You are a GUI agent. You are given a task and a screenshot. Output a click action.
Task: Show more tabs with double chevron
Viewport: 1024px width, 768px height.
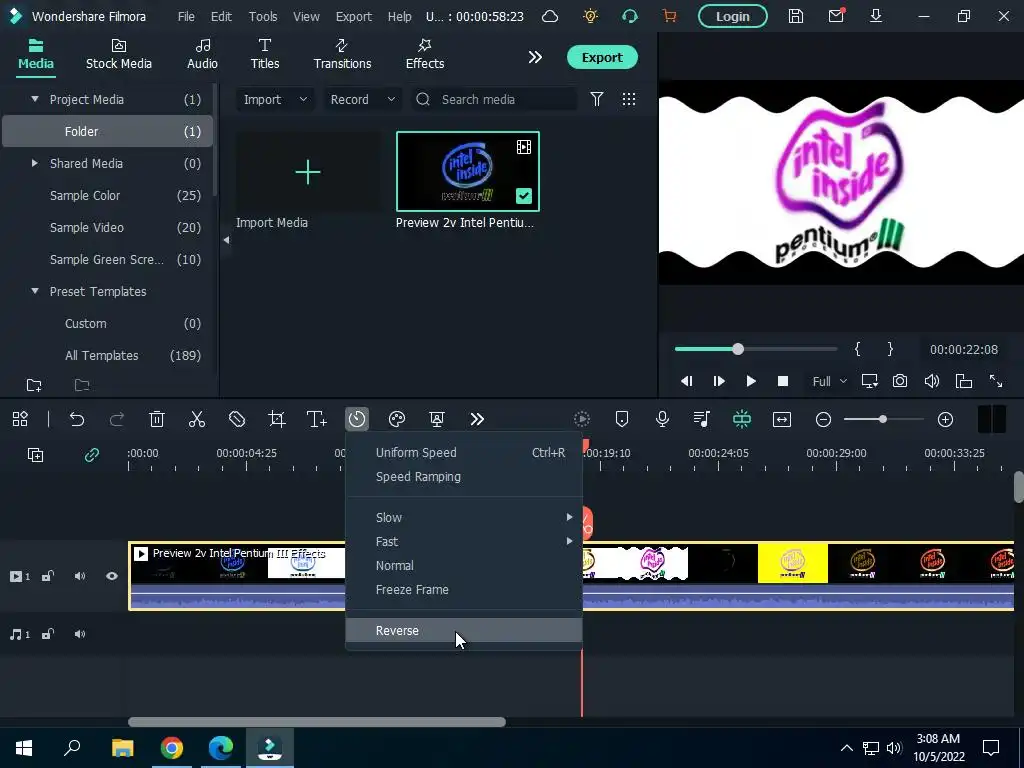pyautogui.click(x=535, y=57)
